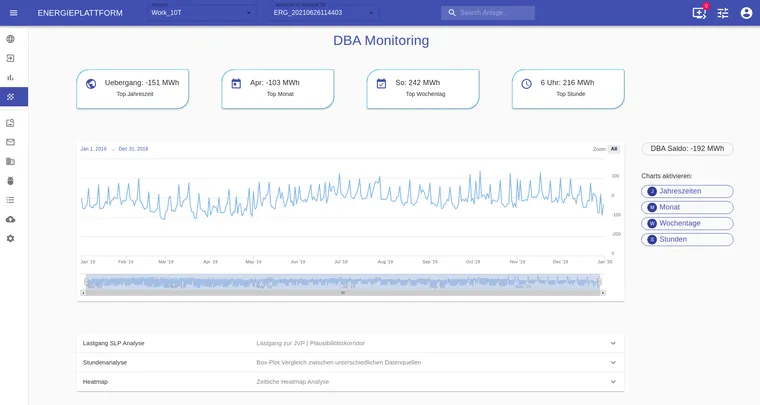Viewport: 760px width, 405px height.
Task: Click the cloud upload sidebar icon
Action: (x=10, y=219)
